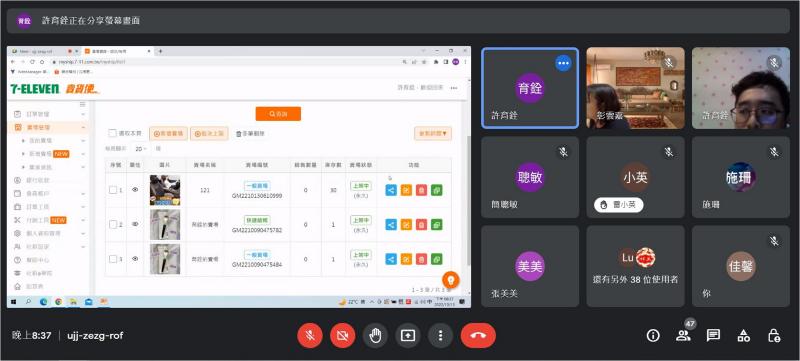The width and height of the screenshot is (800, 361).
Task: Toggle eye icon for GM2210130610999 row
Action: click(x=135, y=190)
